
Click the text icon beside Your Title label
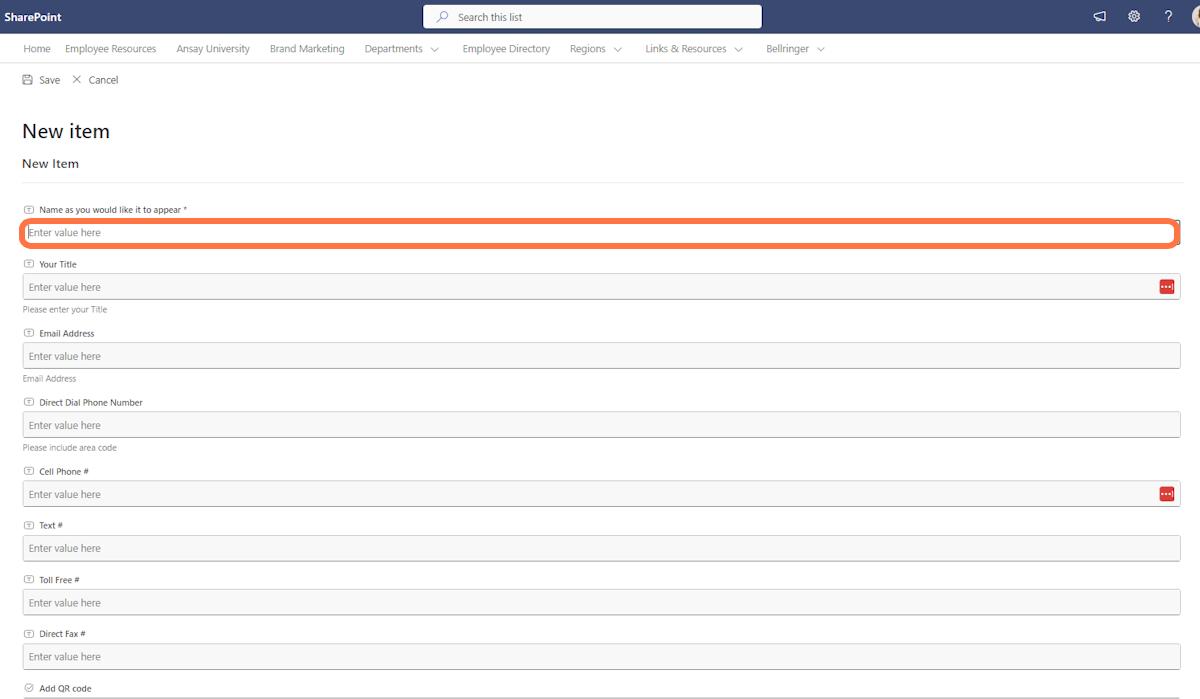29,265
